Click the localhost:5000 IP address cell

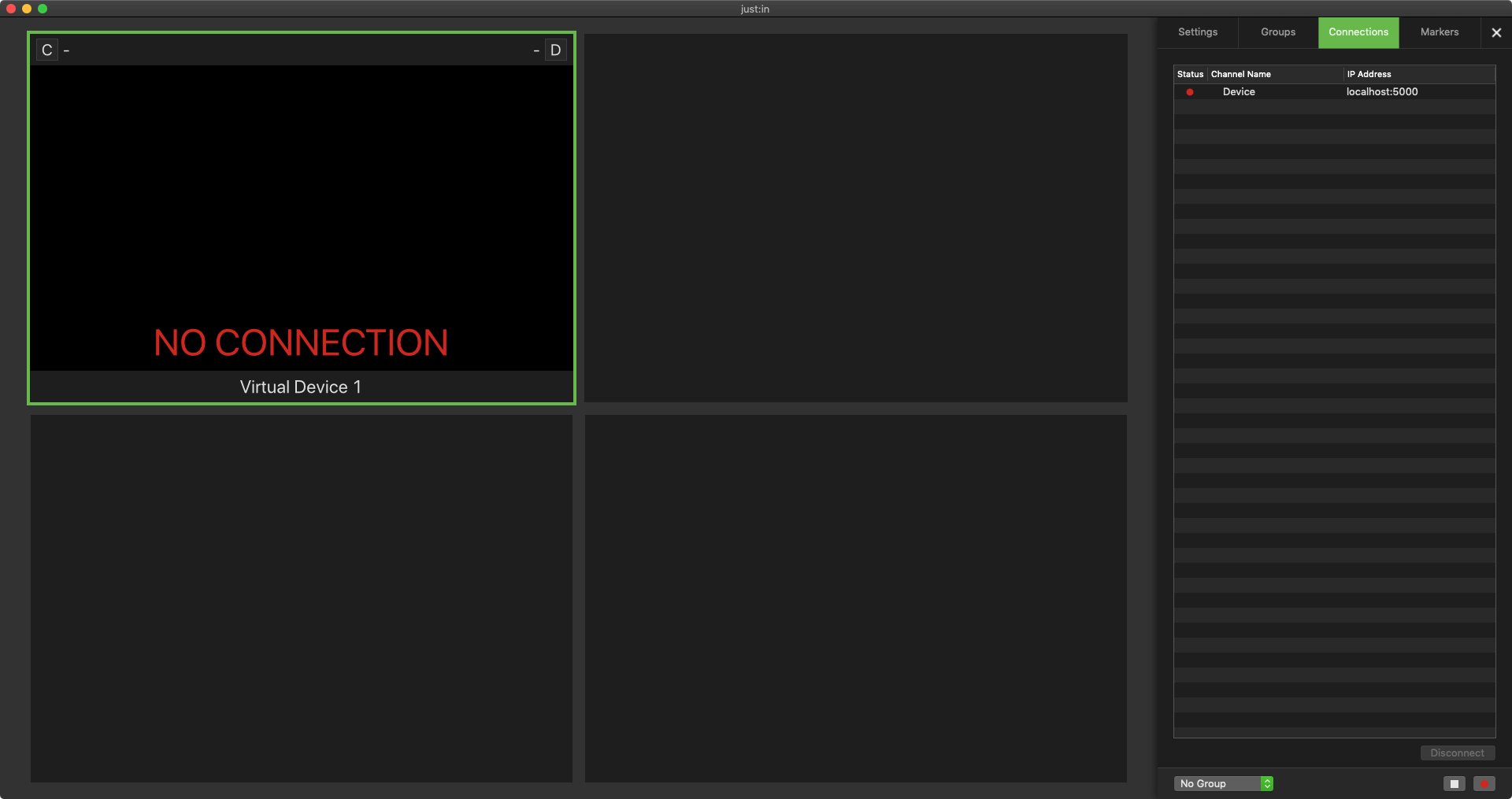pyautogui.click(x=1382, y=92)
